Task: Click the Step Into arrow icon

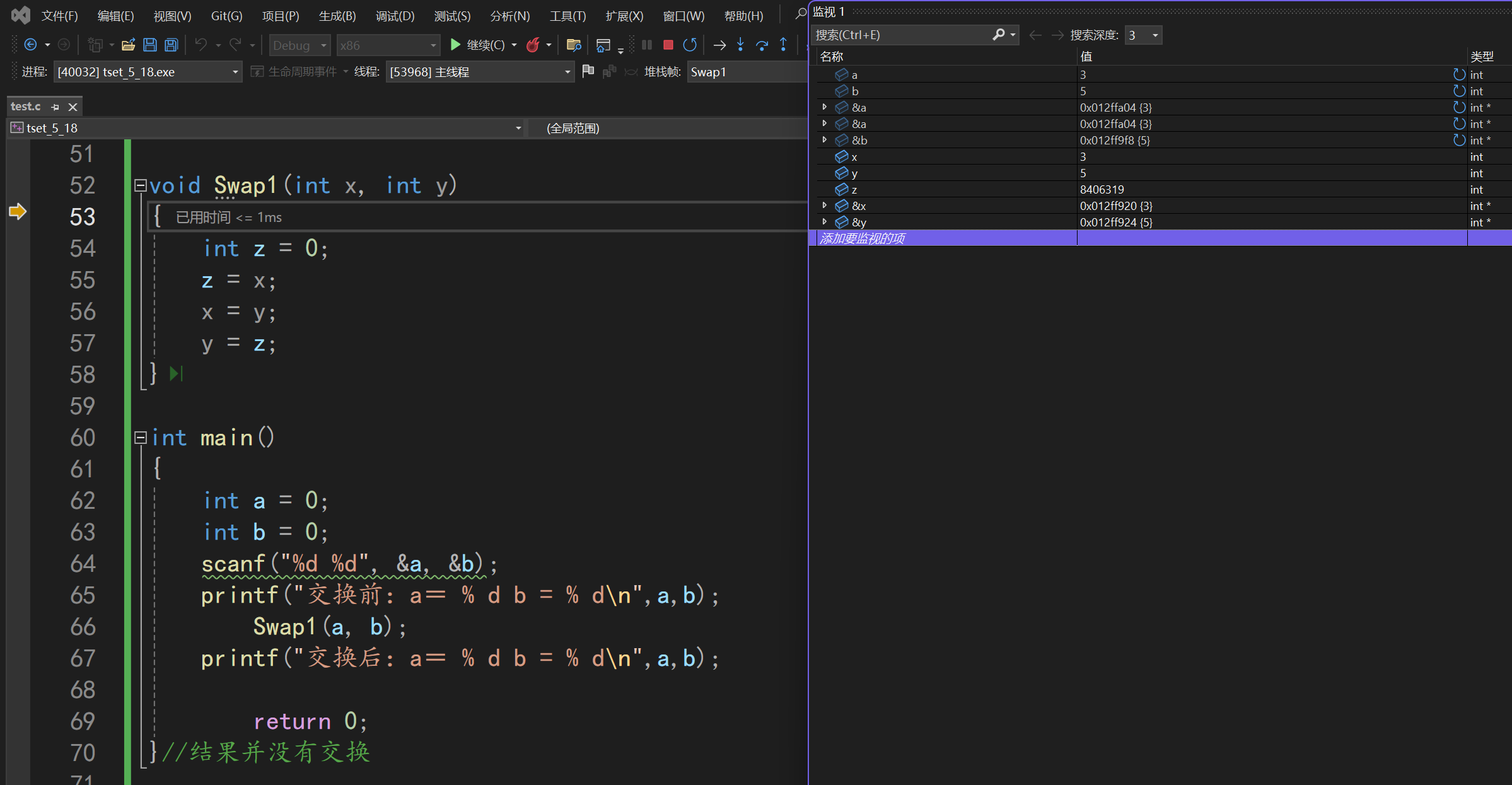Action: point(741,45)
